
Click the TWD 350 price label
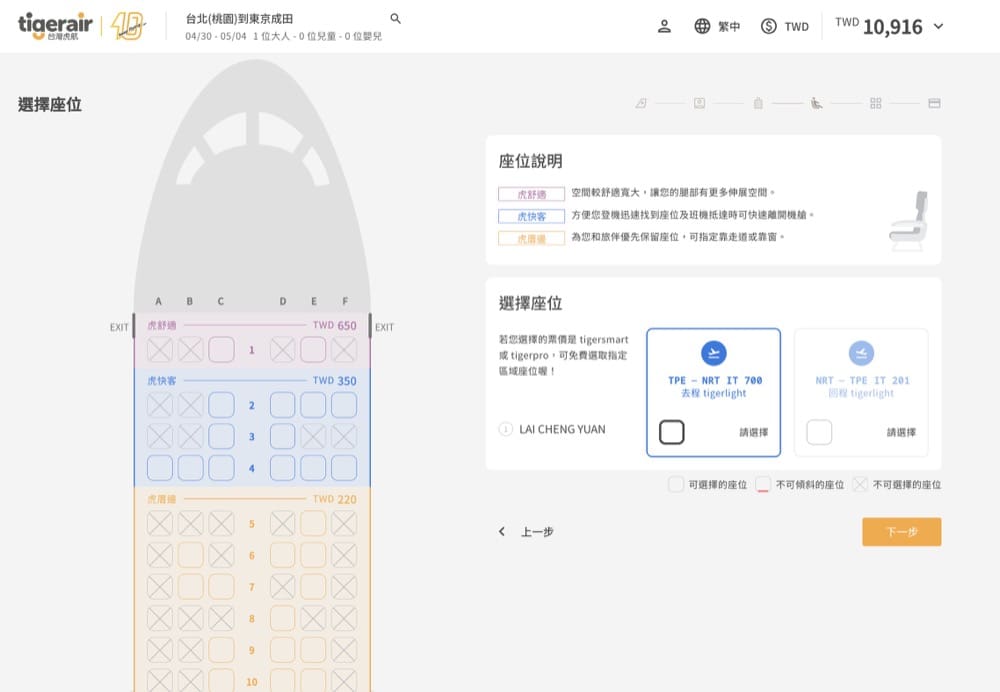[x=335, y=381]
